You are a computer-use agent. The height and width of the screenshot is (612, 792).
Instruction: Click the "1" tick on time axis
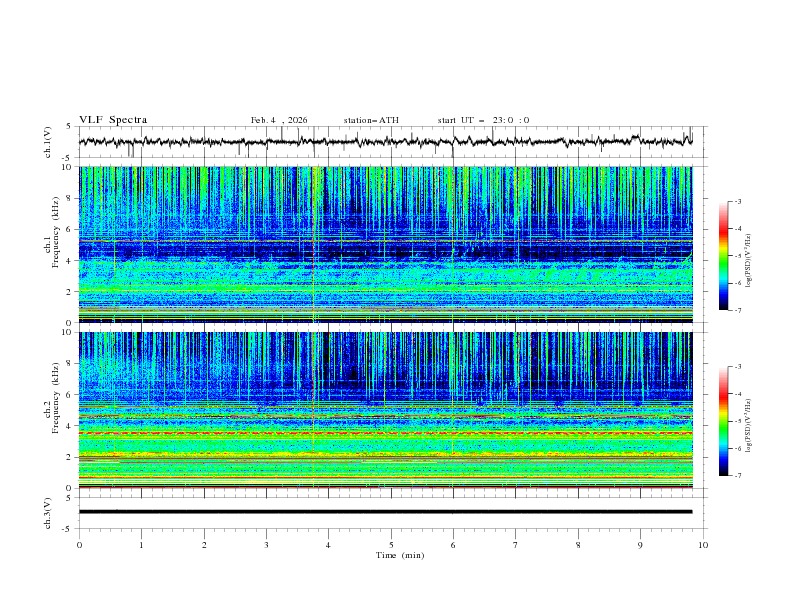141,545
